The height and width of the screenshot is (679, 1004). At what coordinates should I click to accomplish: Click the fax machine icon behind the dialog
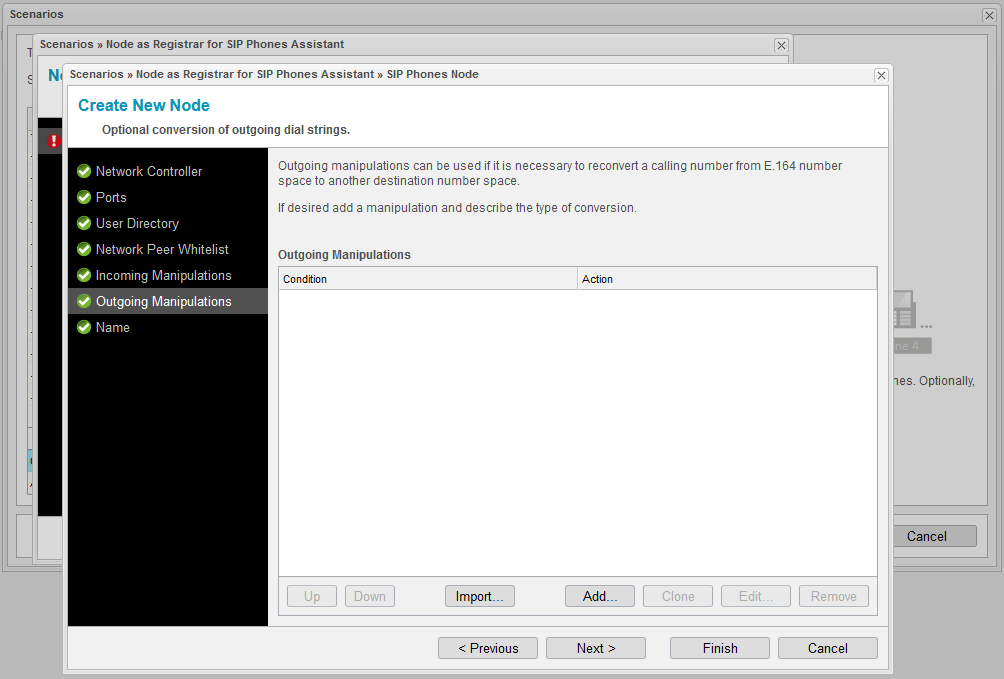coord(903,310)
